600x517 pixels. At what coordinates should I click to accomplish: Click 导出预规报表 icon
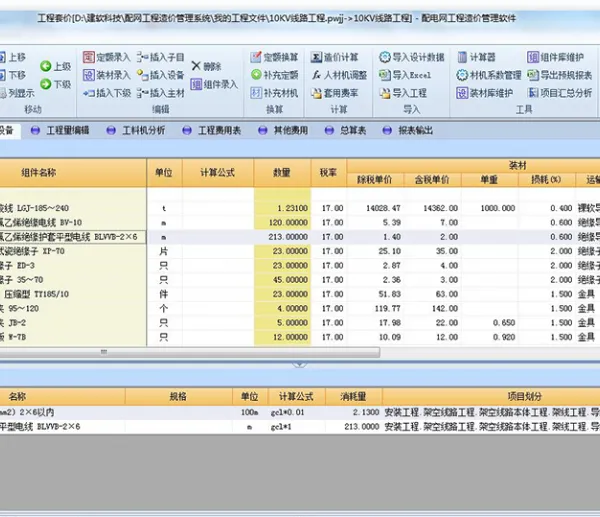533,75
